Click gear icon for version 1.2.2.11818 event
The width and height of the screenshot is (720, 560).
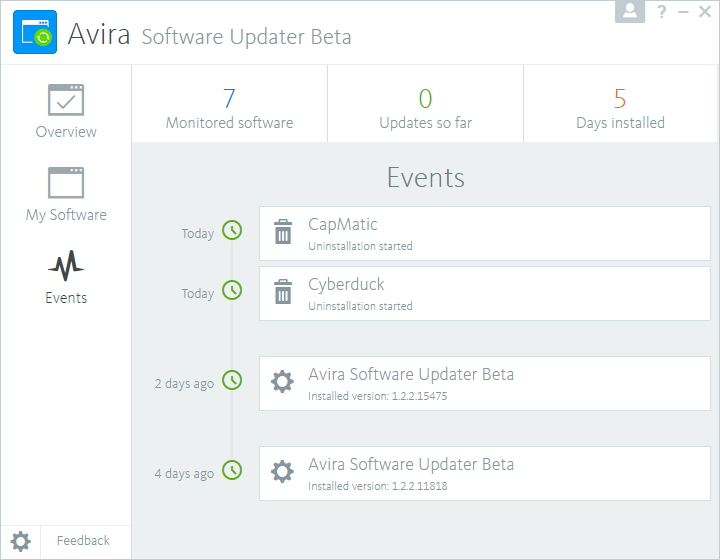click(x=283, y=472)
